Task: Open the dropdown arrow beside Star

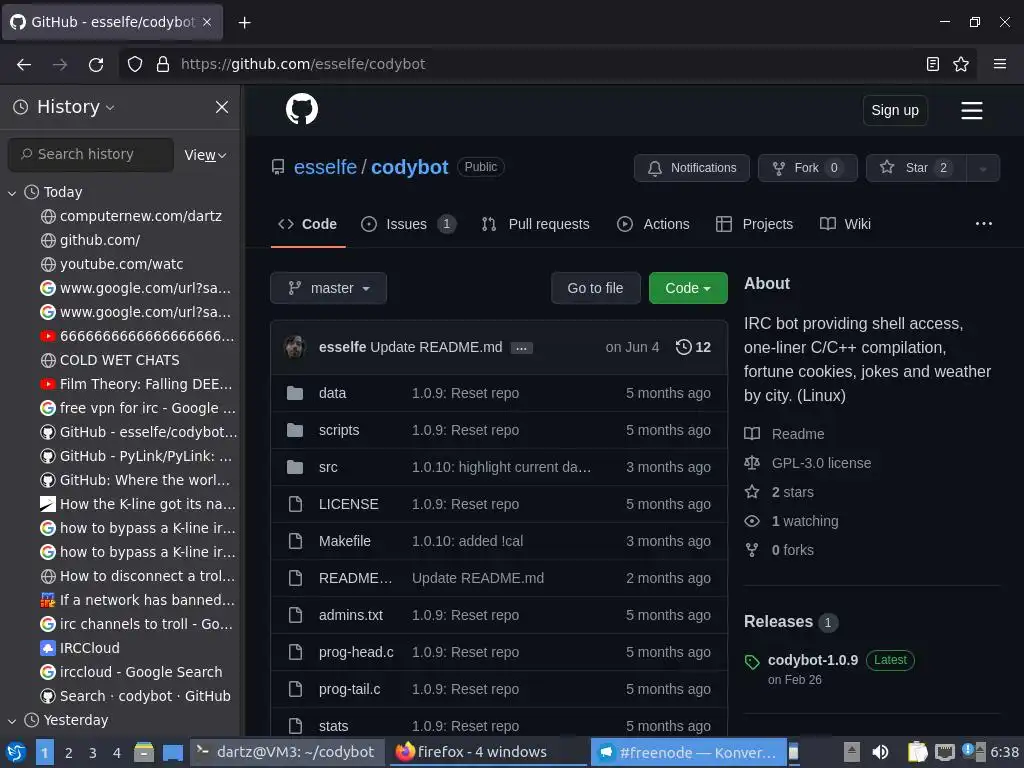Action: pyautogui.click(x=983, y=168)
